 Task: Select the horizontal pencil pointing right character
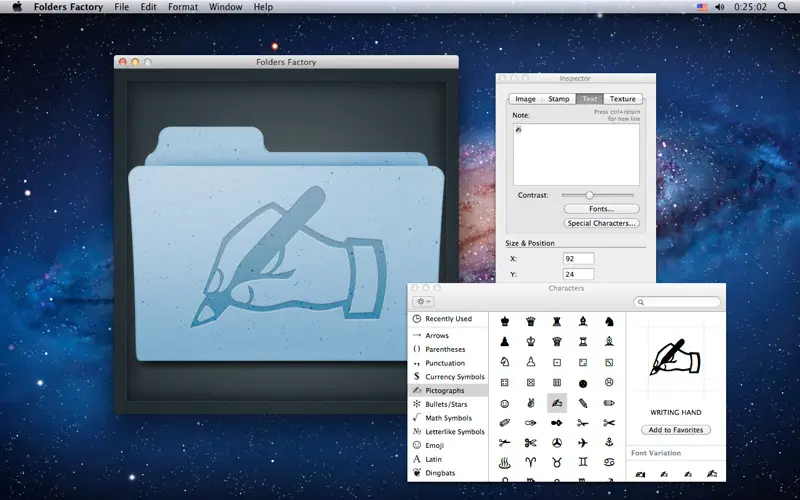(x=609, y=403)
